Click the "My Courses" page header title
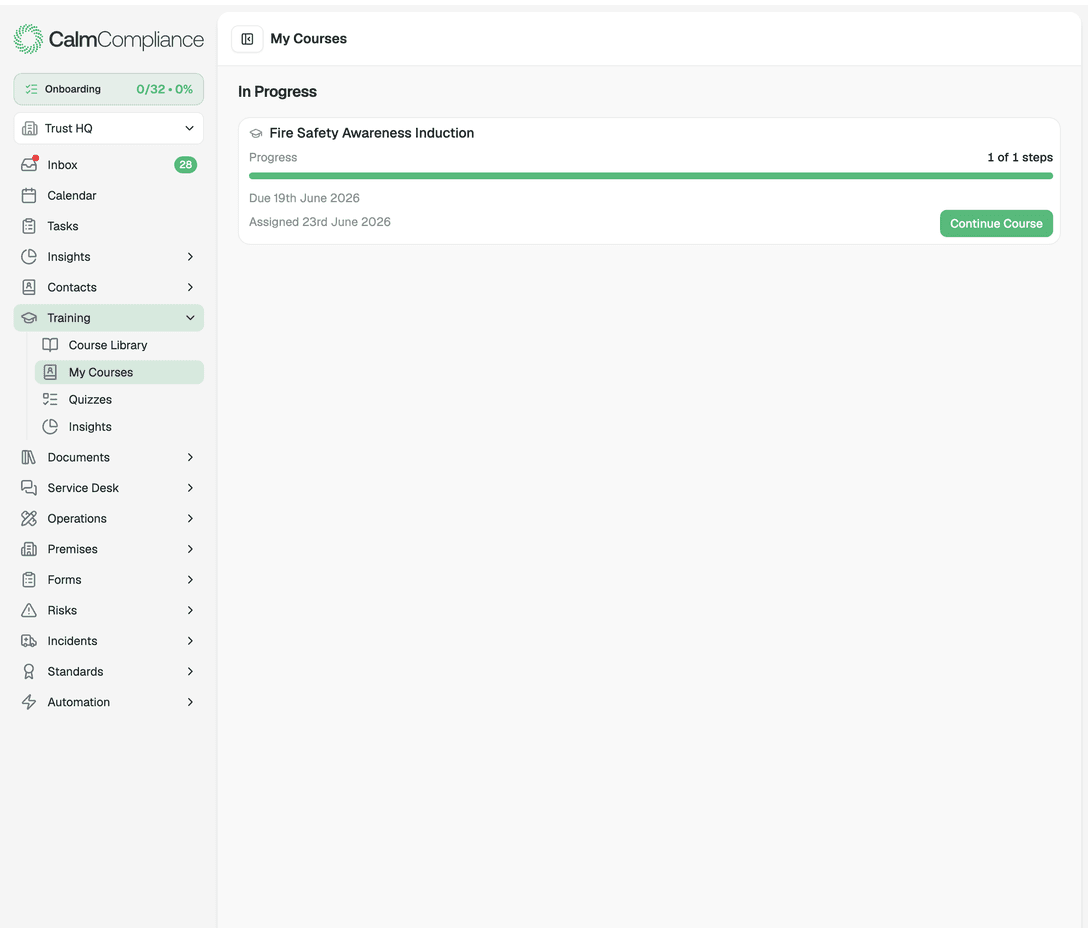Image resolution: width=1088 pixels, height=928 pixels. point(308,39)
